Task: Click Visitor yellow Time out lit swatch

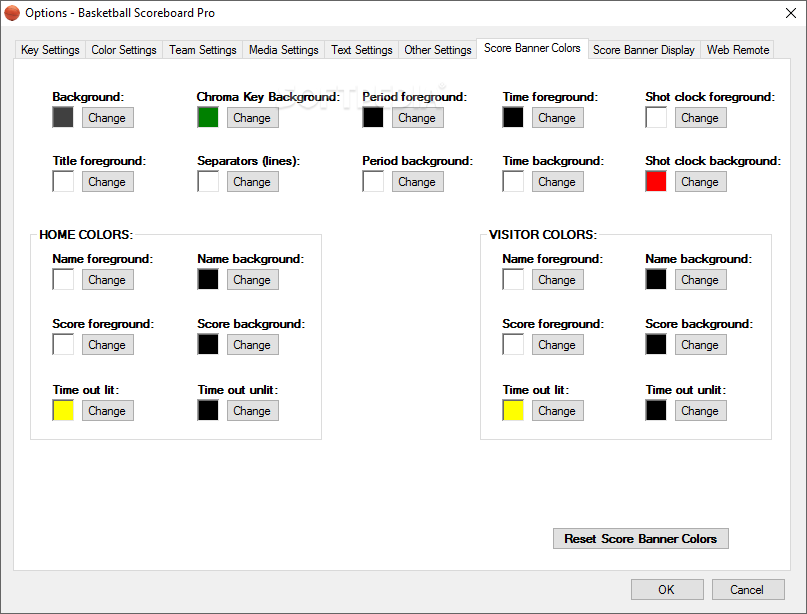Action: click(513, 410)
